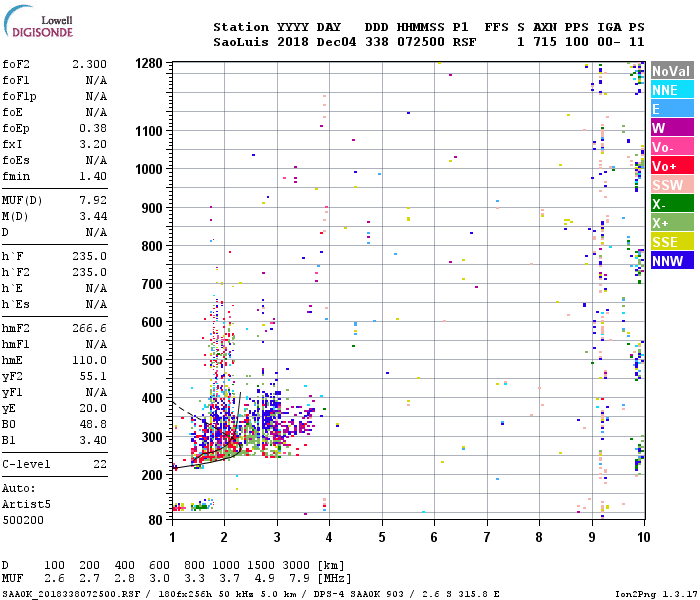Click the hmF2 value 266.6
This screenshot has height=600, width=700.
pos(89,329)
